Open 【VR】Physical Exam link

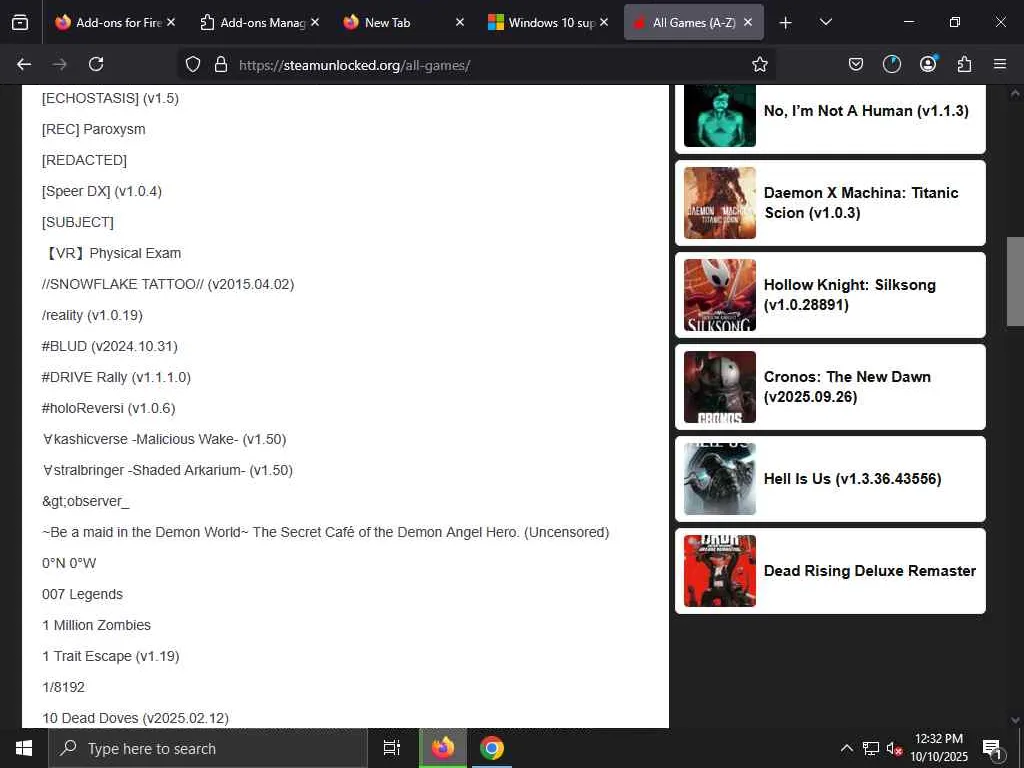[112, 253]
